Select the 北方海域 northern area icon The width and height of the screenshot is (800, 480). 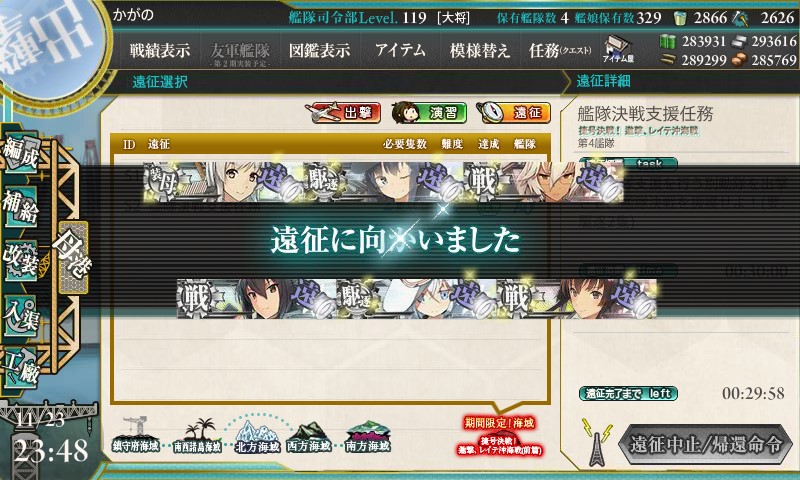(x=257, y=437)
